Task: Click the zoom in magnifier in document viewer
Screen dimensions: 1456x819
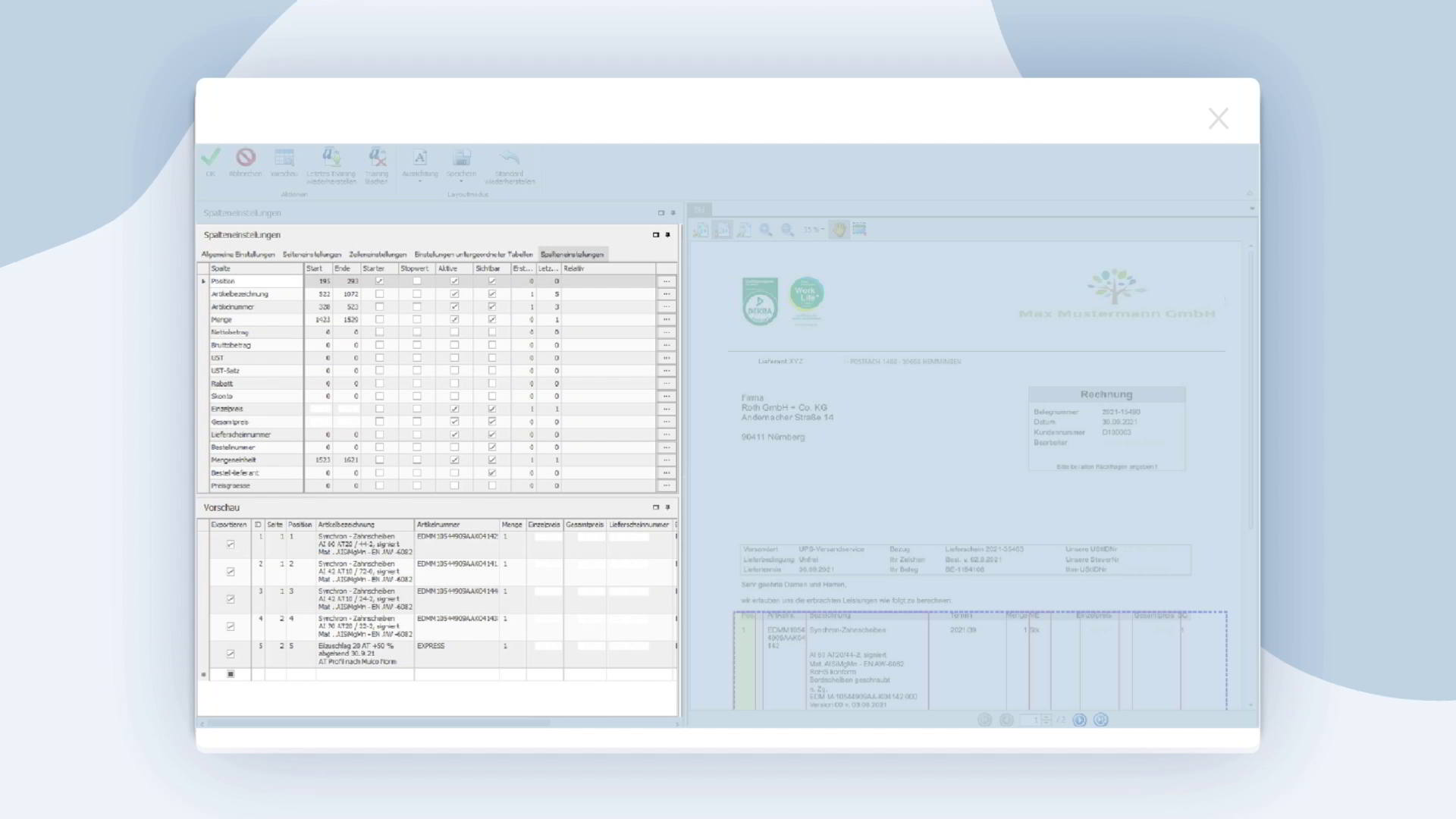Action: click(x=766, y=230)
